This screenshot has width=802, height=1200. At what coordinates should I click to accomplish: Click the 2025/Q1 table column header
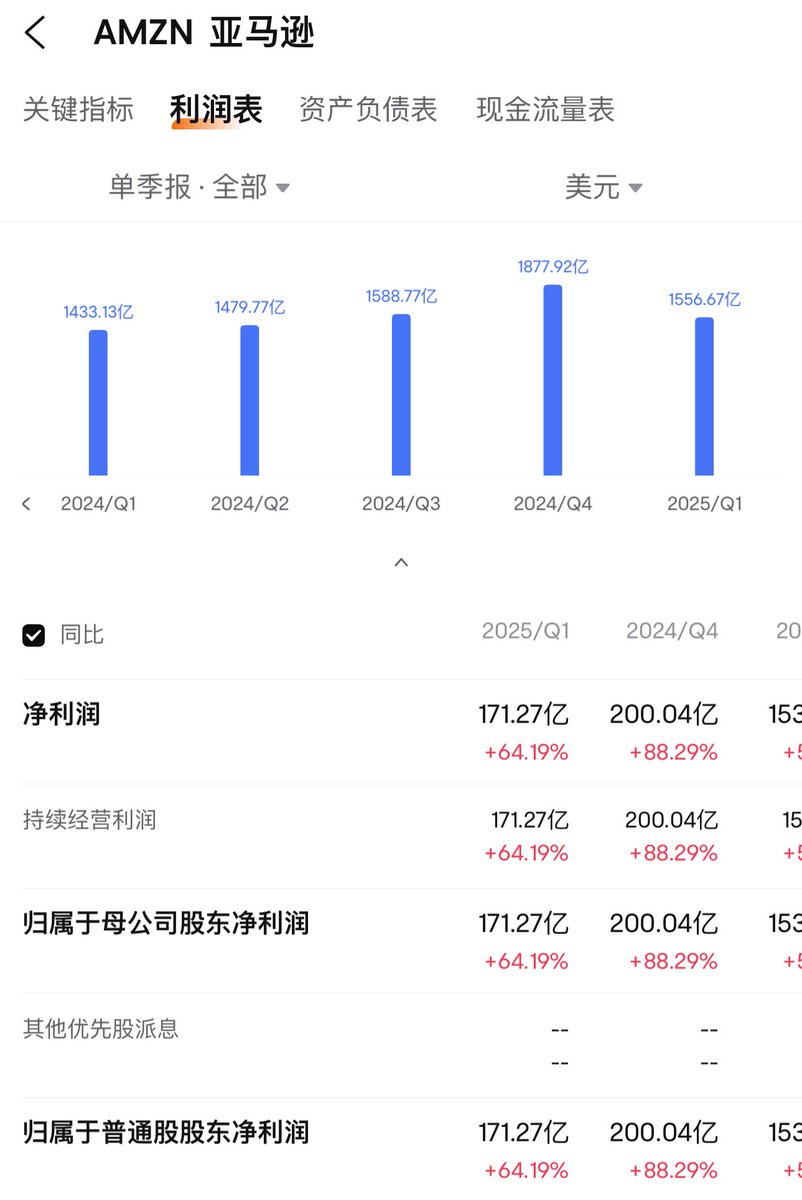525,631
